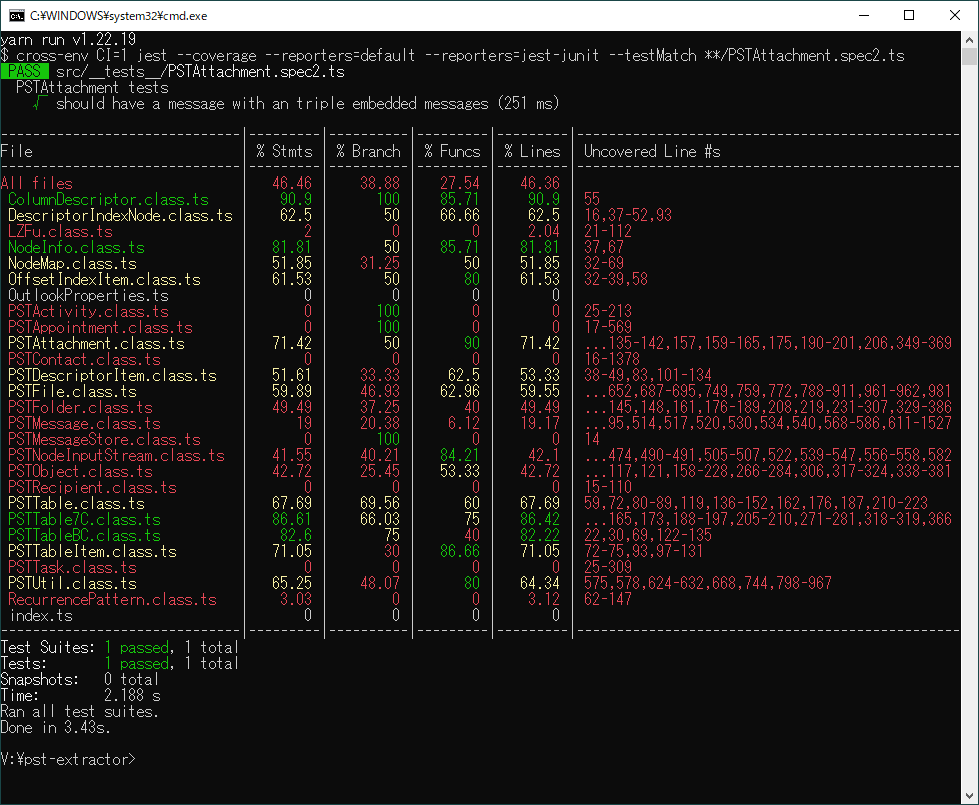Click PSTTableItem.class.ts file name
This screenshot has width=979, height=805.
coord(92,551)
